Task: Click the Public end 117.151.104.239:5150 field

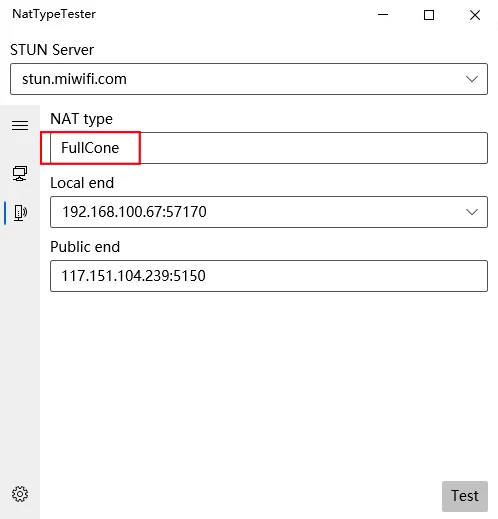Action: pyautogui.click(x=269, y=276)
